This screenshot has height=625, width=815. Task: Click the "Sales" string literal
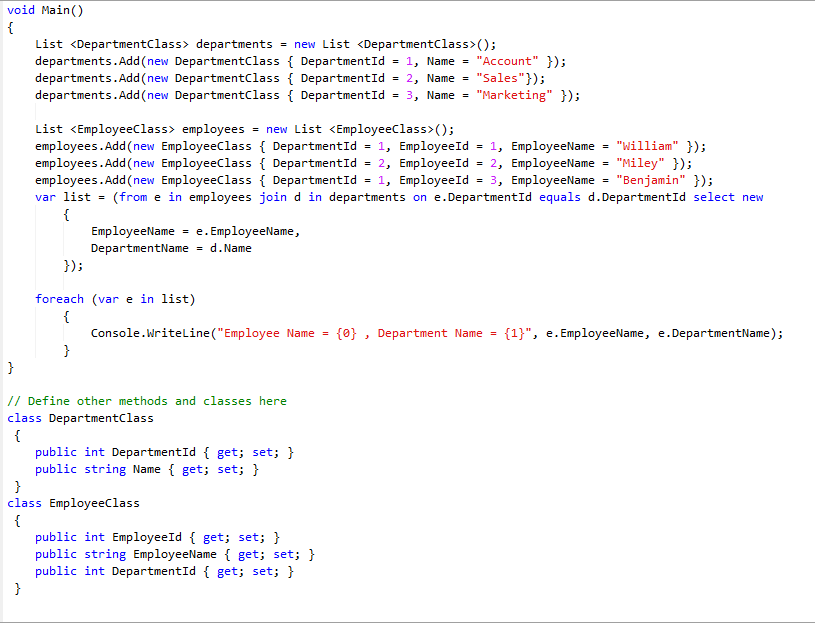tap(500, 79)
